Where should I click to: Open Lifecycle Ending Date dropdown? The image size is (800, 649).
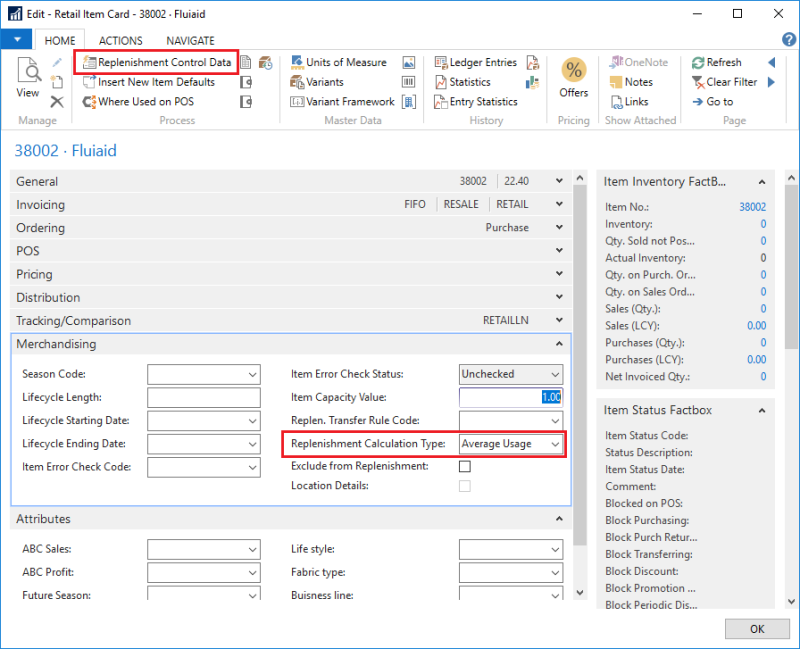click(x=253, y=444)
